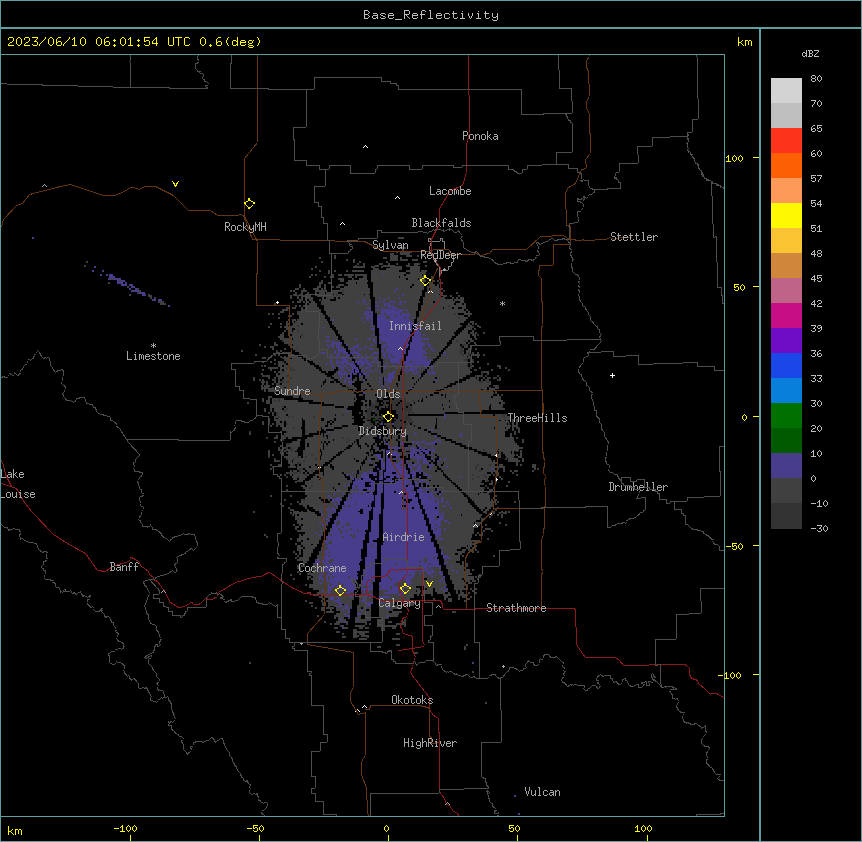Click the Strathmore town label
Viewport: 862px width, 842px height.
[516, 608]
